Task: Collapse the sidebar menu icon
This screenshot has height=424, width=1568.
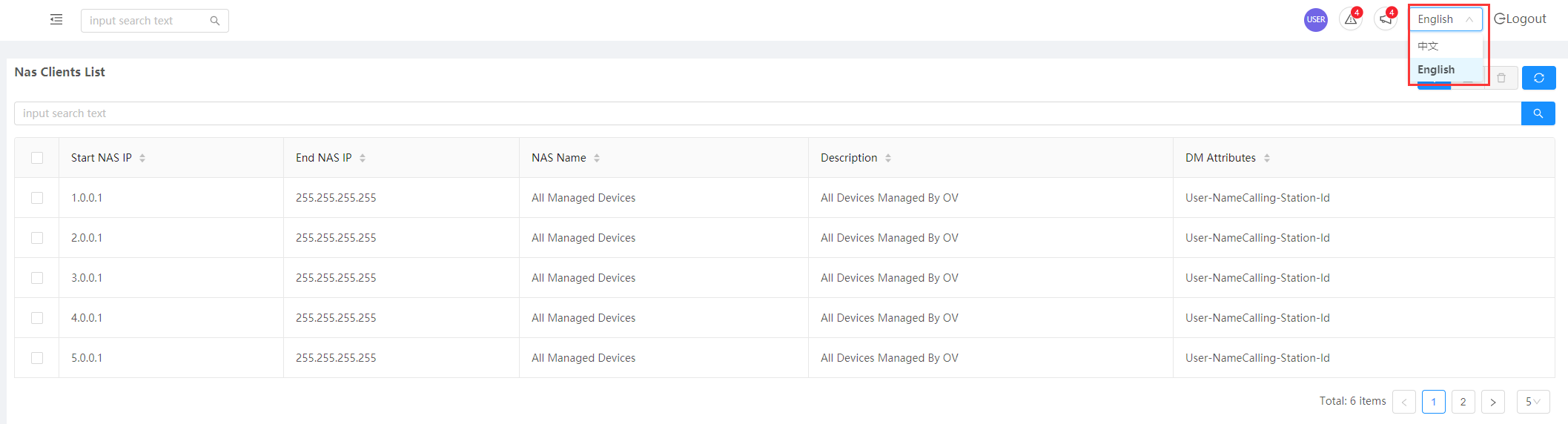Action: pyautogui.click(x=56, y=20)
